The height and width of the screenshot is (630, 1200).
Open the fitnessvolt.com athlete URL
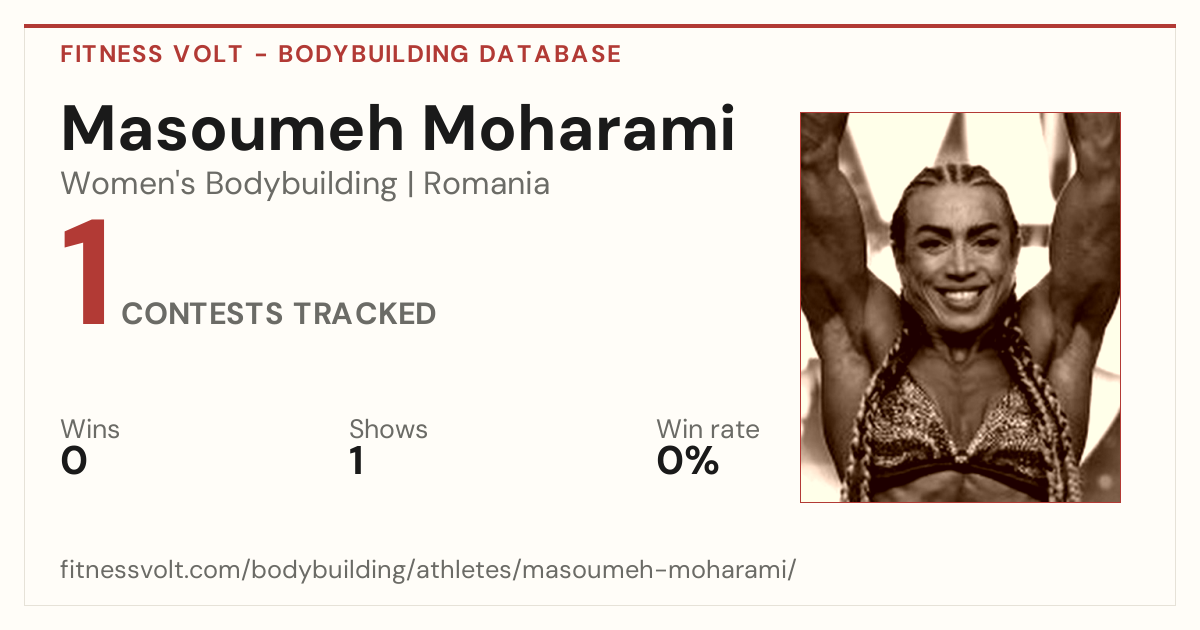[429, 571]
